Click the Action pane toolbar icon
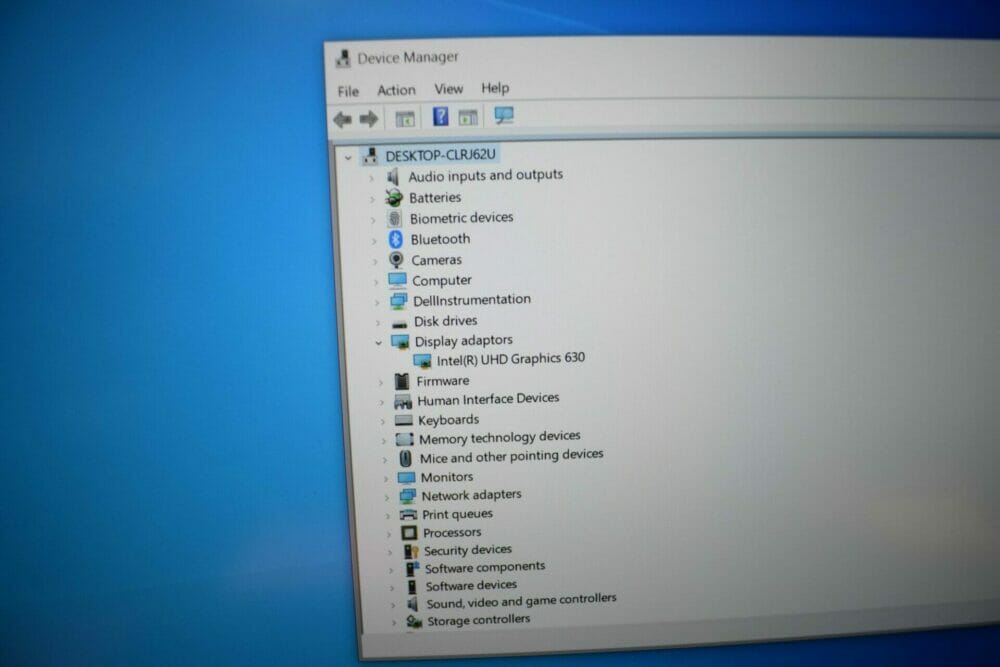Image resolution: width=1000 pixels, height=667 pixels. (x=467, y=117)
